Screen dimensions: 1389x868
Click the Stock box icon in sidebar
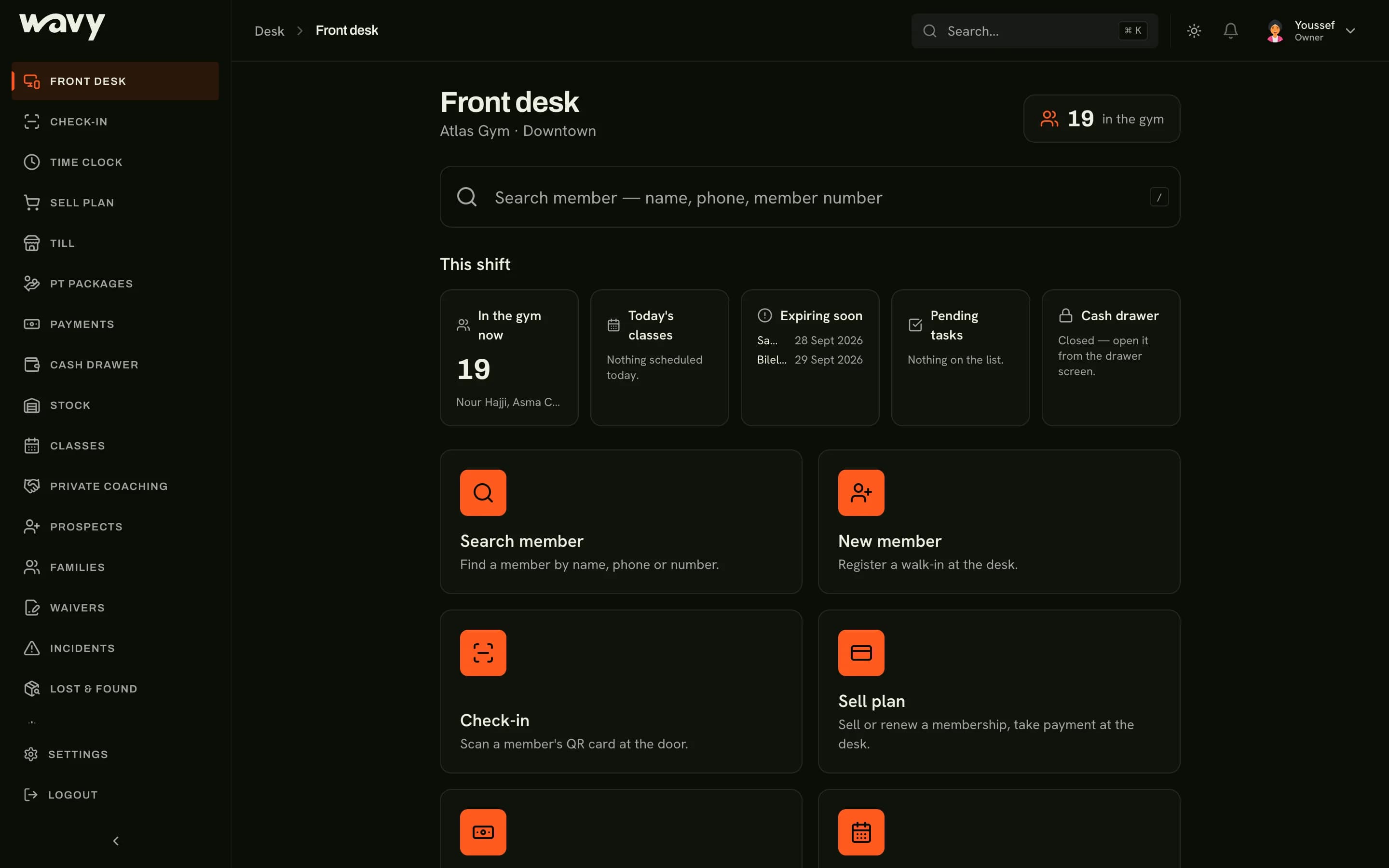31,405
